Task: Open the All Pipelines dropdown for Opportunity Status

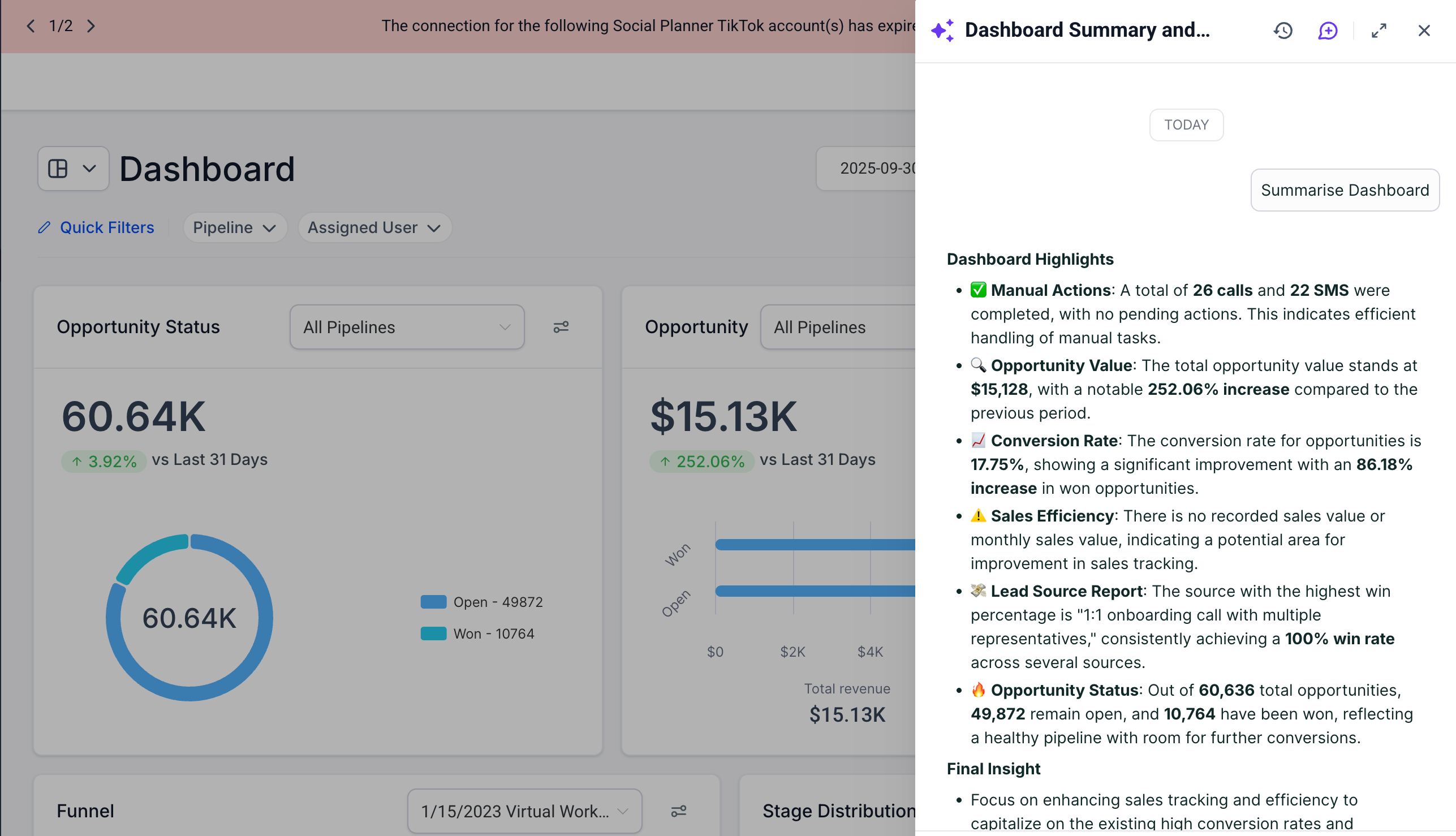Action: click(407, 327)
